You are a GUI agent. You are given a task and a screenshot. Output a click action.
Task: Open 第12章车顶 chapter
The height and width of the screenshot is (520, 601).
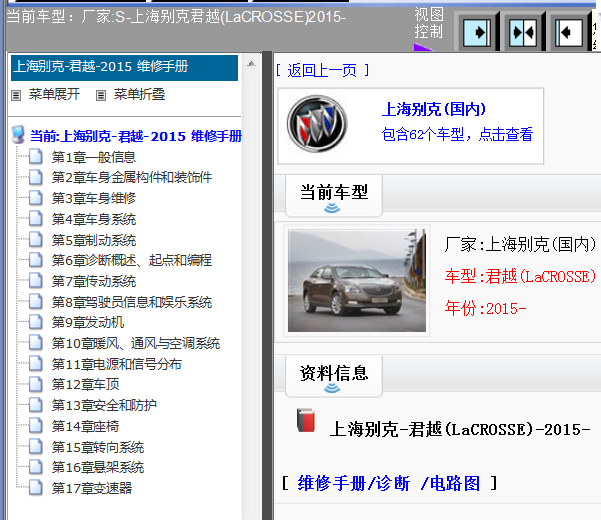tap(85, 384)
